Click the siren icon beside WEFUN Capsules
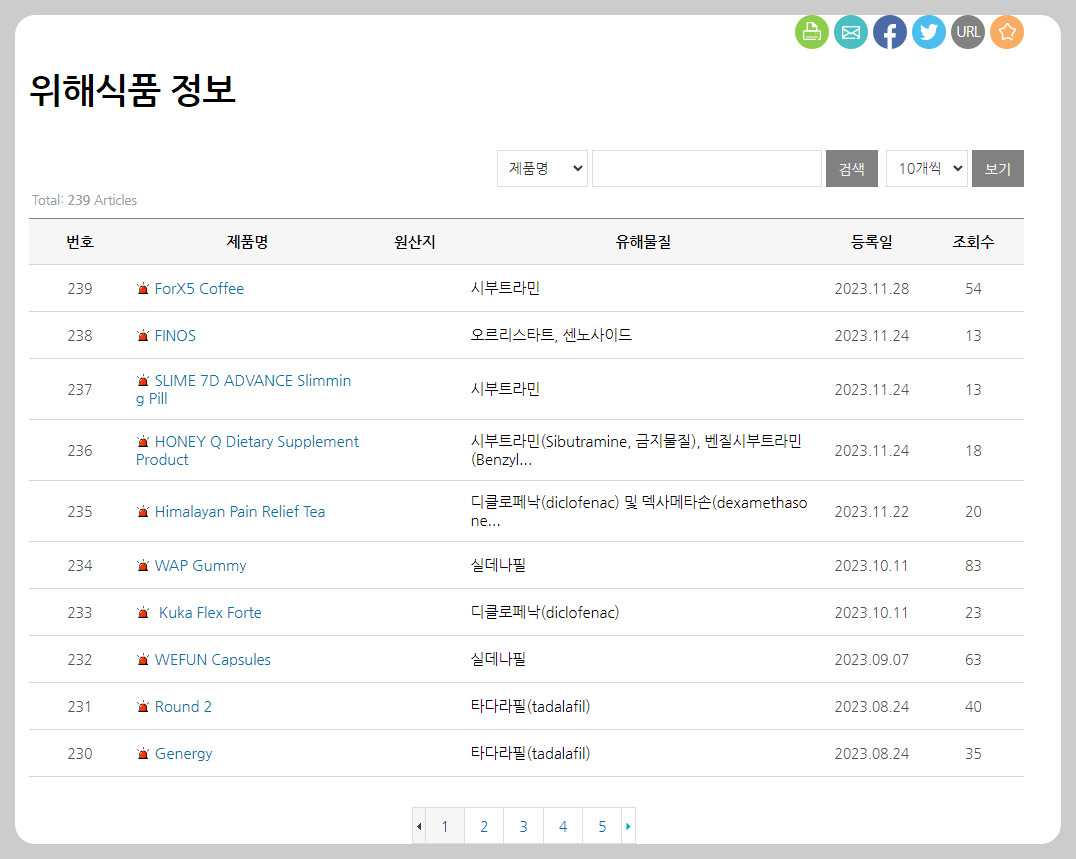1076x859 pixels. tap(143, 660)
